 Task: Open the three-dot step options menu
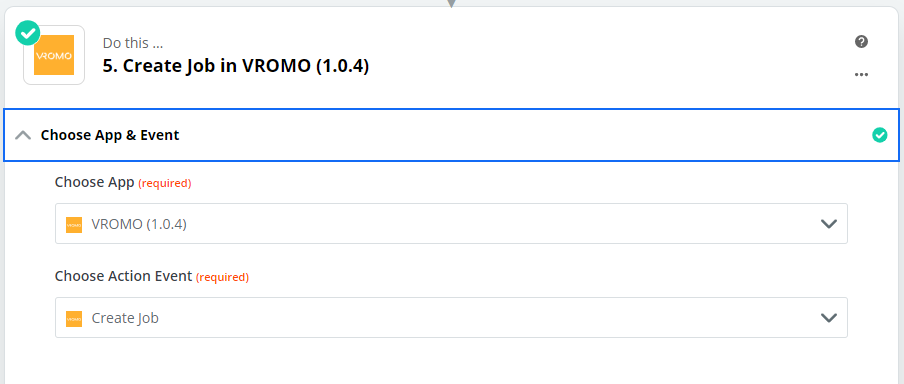coord(861,74)
